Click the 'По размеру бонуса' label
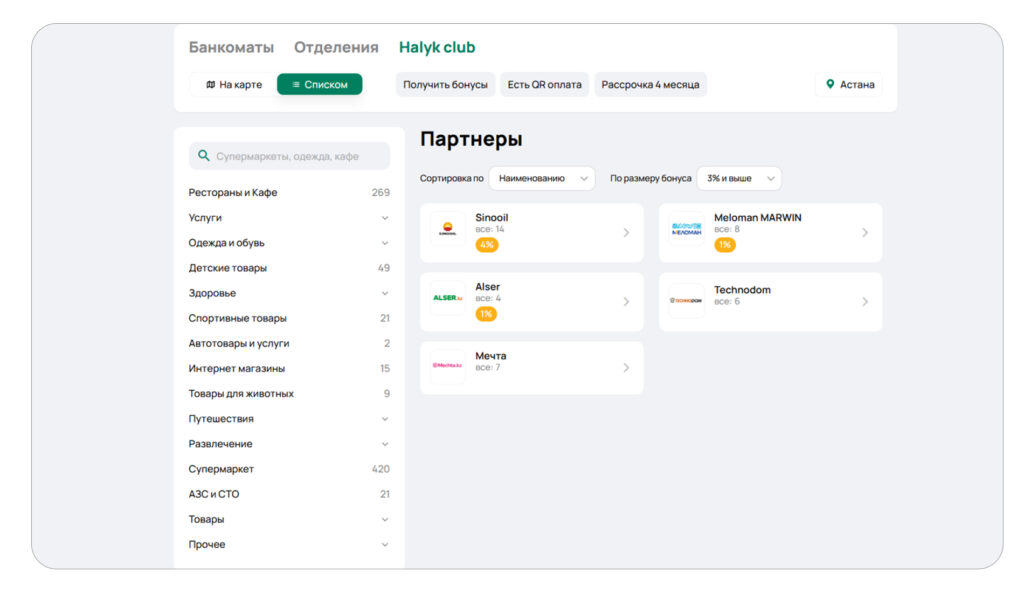The image size is (1024, 593). pos(650,178)
